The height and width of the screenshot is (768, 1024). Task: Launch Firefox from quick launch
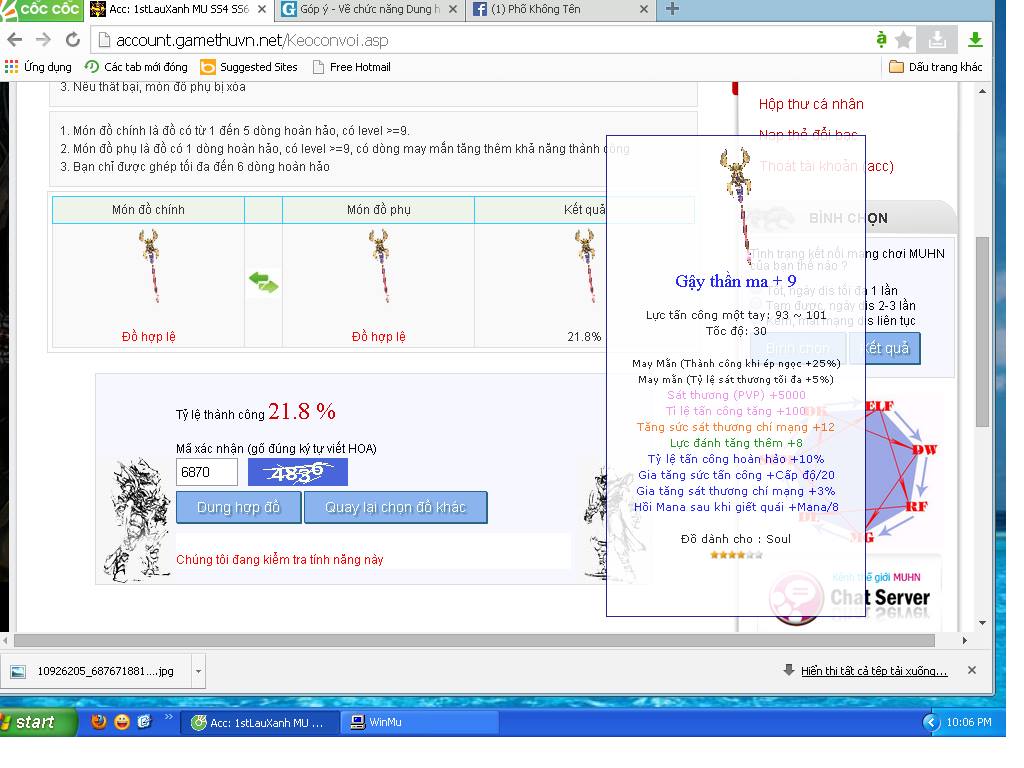tap(99, 722)
